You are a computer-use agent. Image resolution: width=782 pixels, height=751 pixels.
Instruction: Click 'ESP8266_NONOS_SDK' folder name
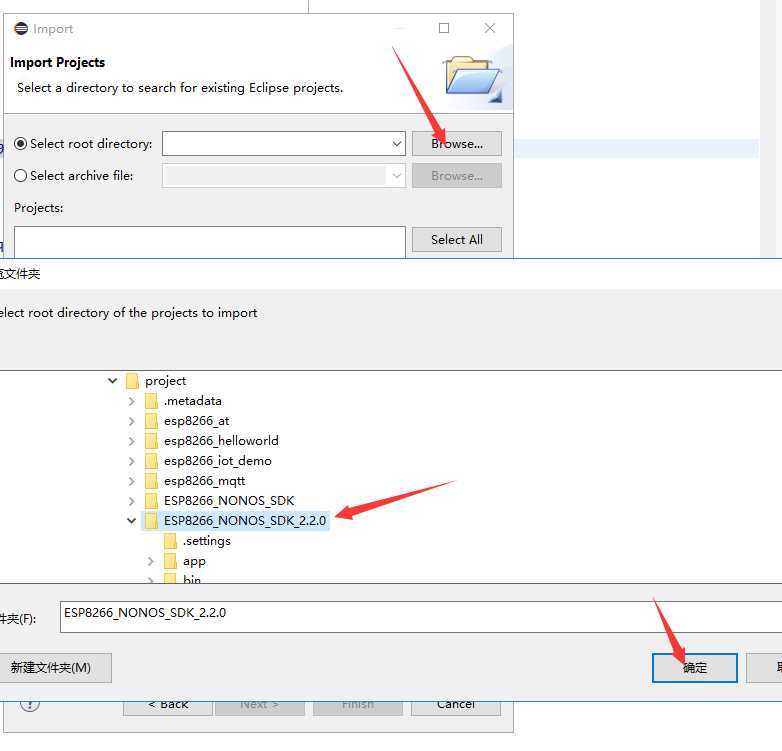point(229,501)
